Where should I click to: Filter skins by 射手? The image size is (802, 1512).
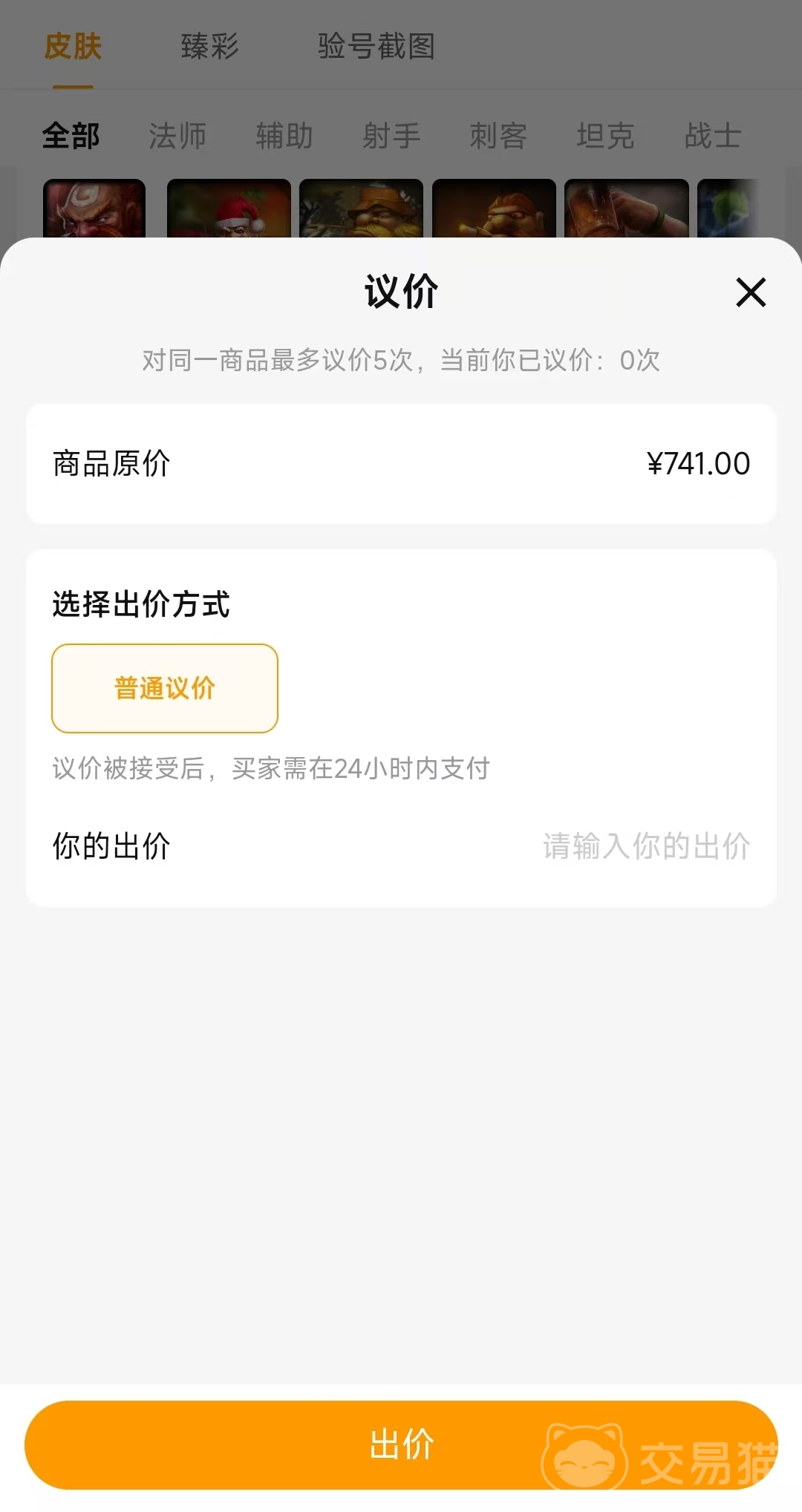pyautogui.click(x=391, y=136)
